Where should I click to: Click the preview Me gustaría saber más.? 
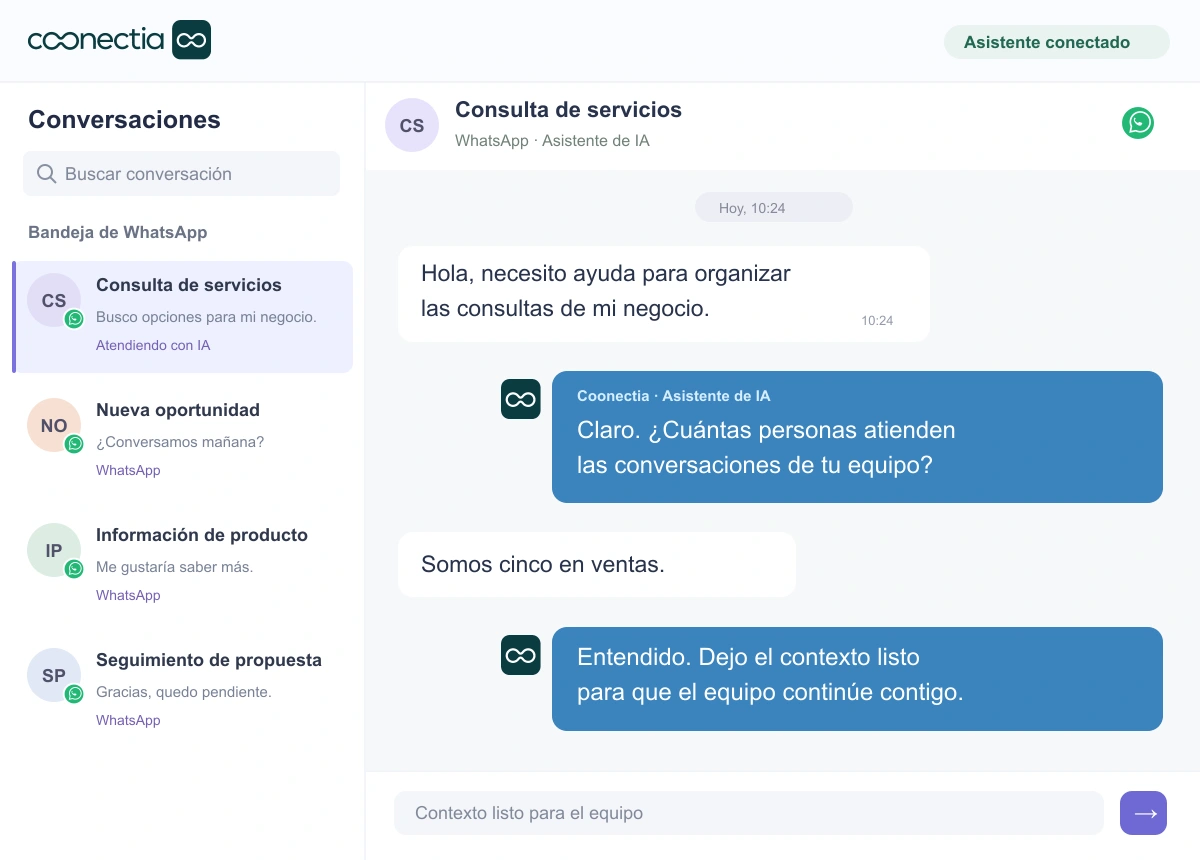pyautogui.click(x=175, y=567)
